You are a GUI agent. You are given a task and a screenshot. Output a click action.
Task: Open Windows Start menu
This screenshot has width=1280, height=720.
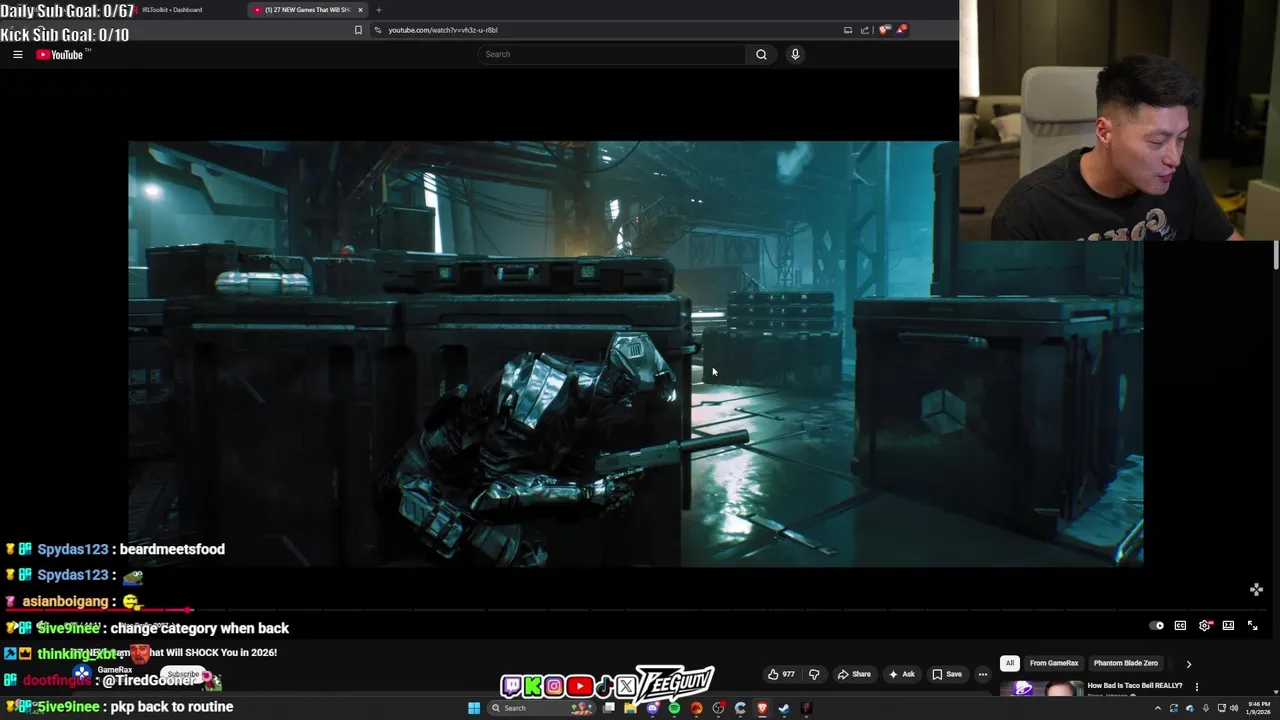pos(474,708)
